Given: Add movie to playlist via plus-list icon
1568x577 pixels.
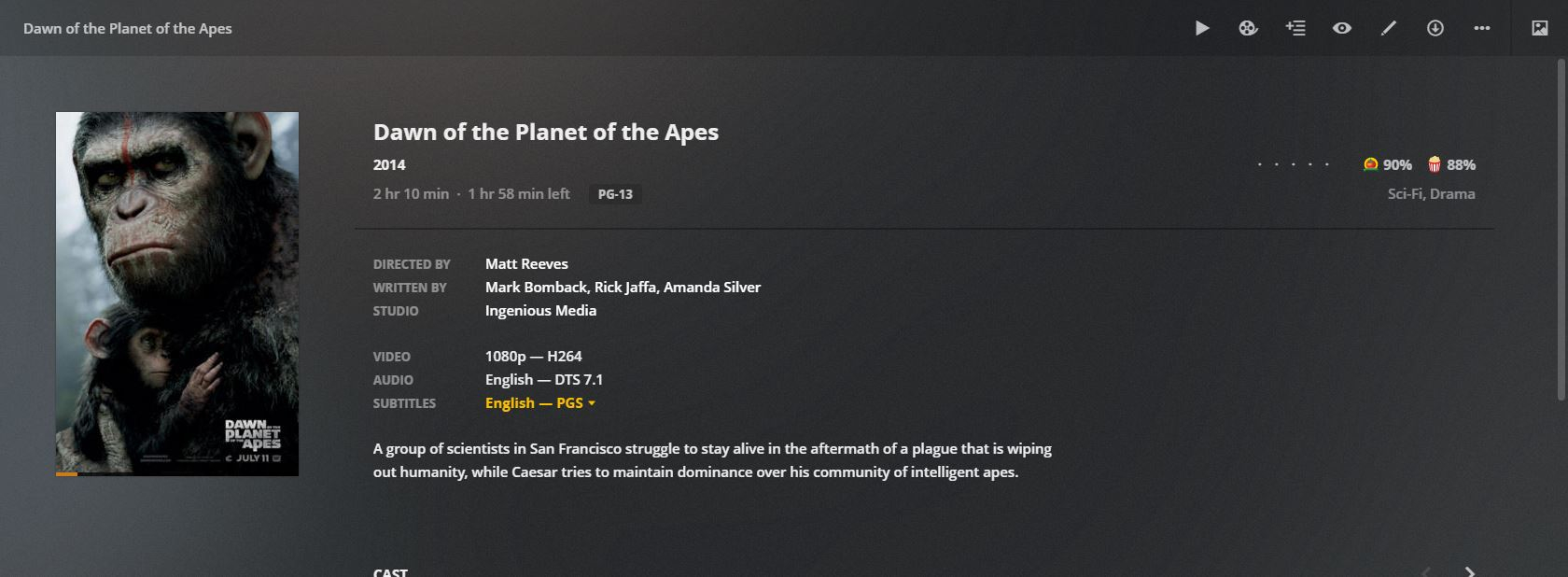Looking at the screenshot, I should coord(1295,28).
